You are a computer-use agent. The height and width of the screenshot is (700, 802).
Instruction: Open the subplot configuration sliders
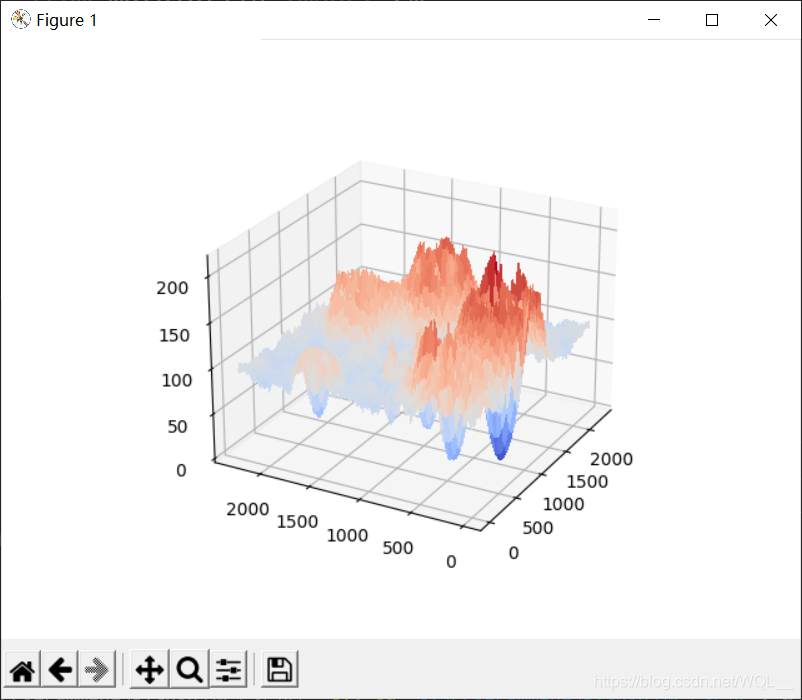[x=228, y=668]
